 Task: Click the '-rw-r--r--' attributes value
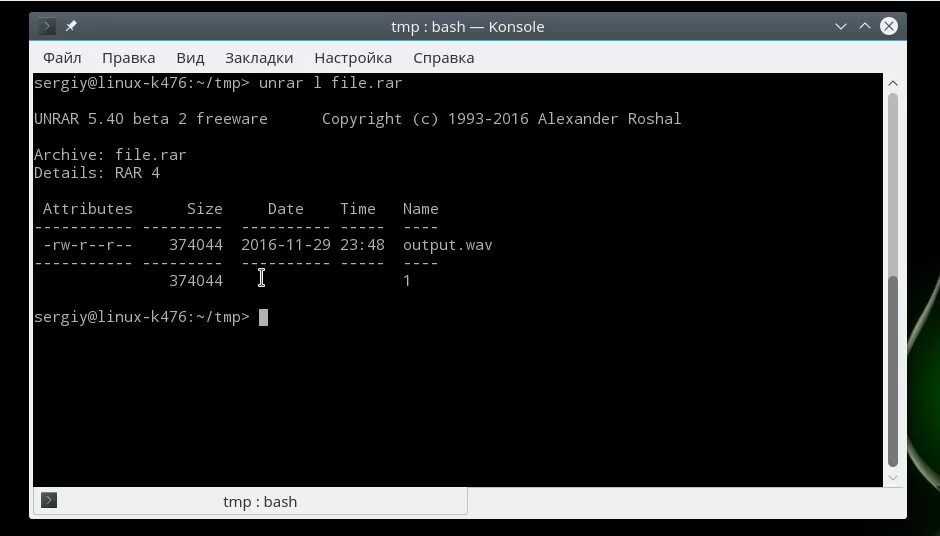click(88, 245)
